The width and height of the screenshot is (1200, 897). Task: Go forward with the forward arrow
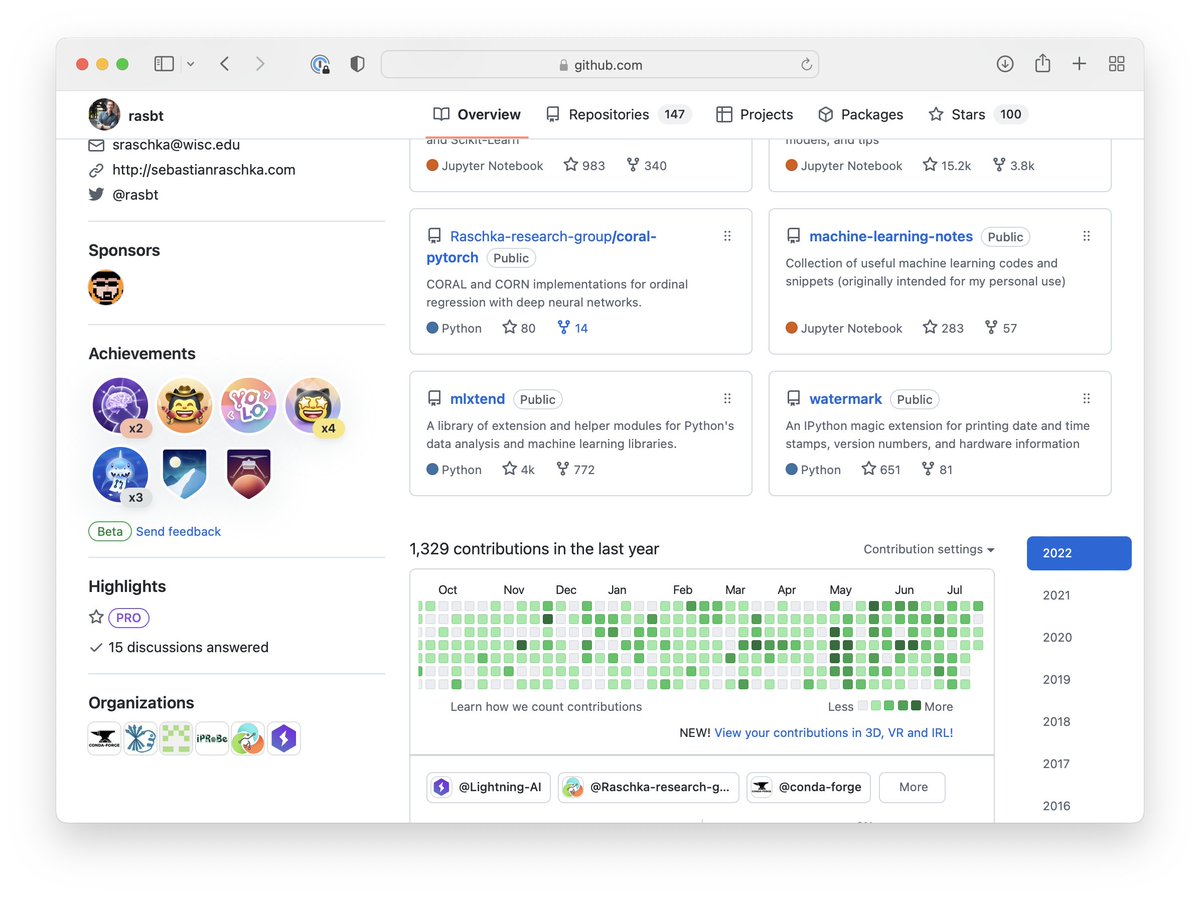point(260,64)
